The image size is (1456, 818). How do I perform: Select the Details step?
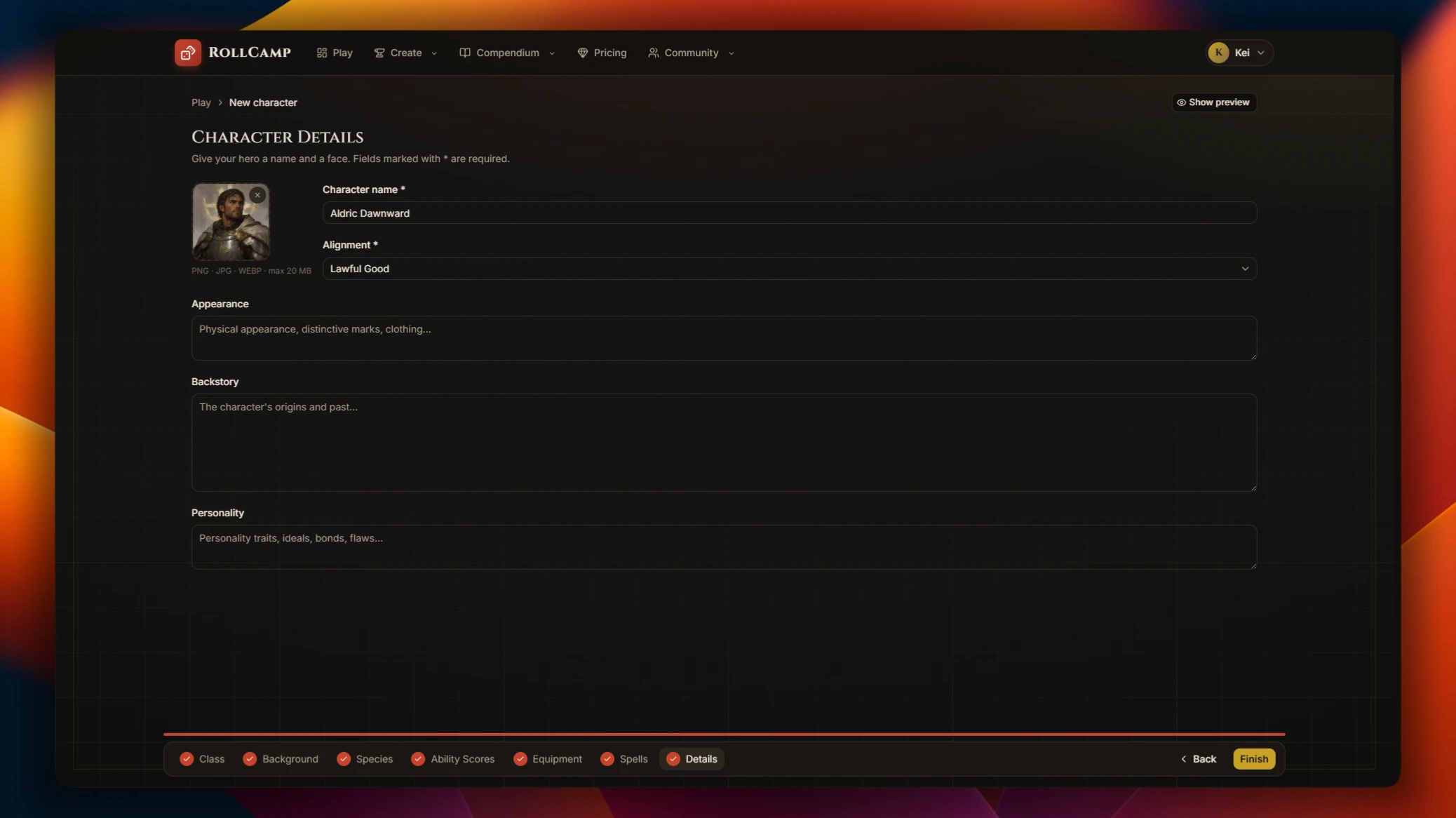692,759
